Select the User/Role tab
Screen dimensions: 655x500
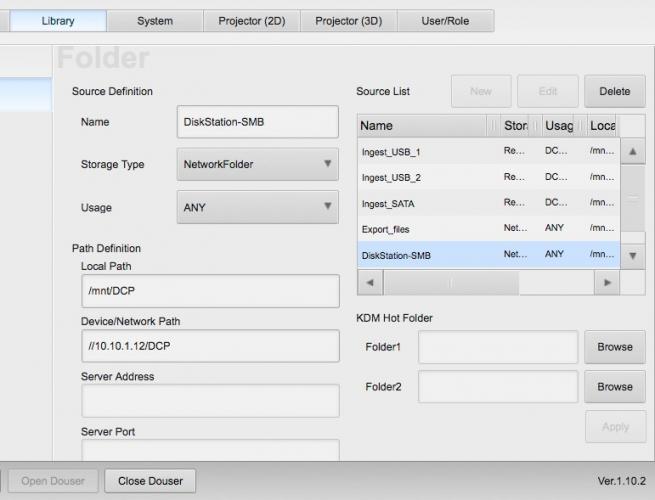click(x=445, y=21)
